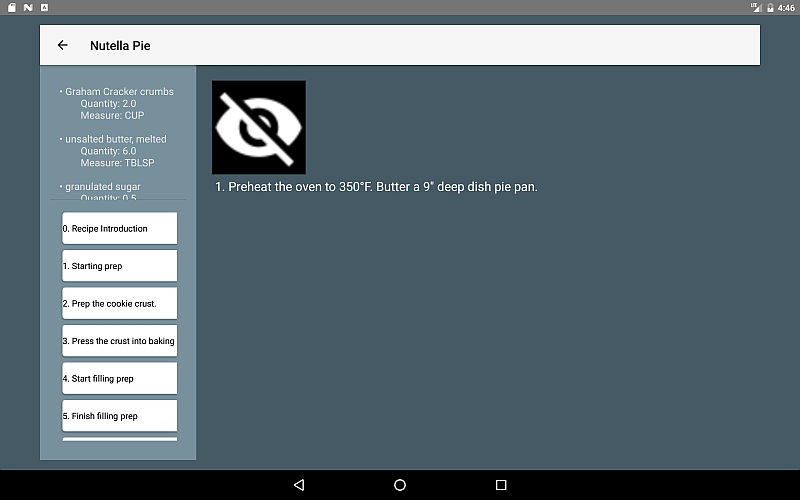Click the Measure: TBLSP line

pos(117,163)
